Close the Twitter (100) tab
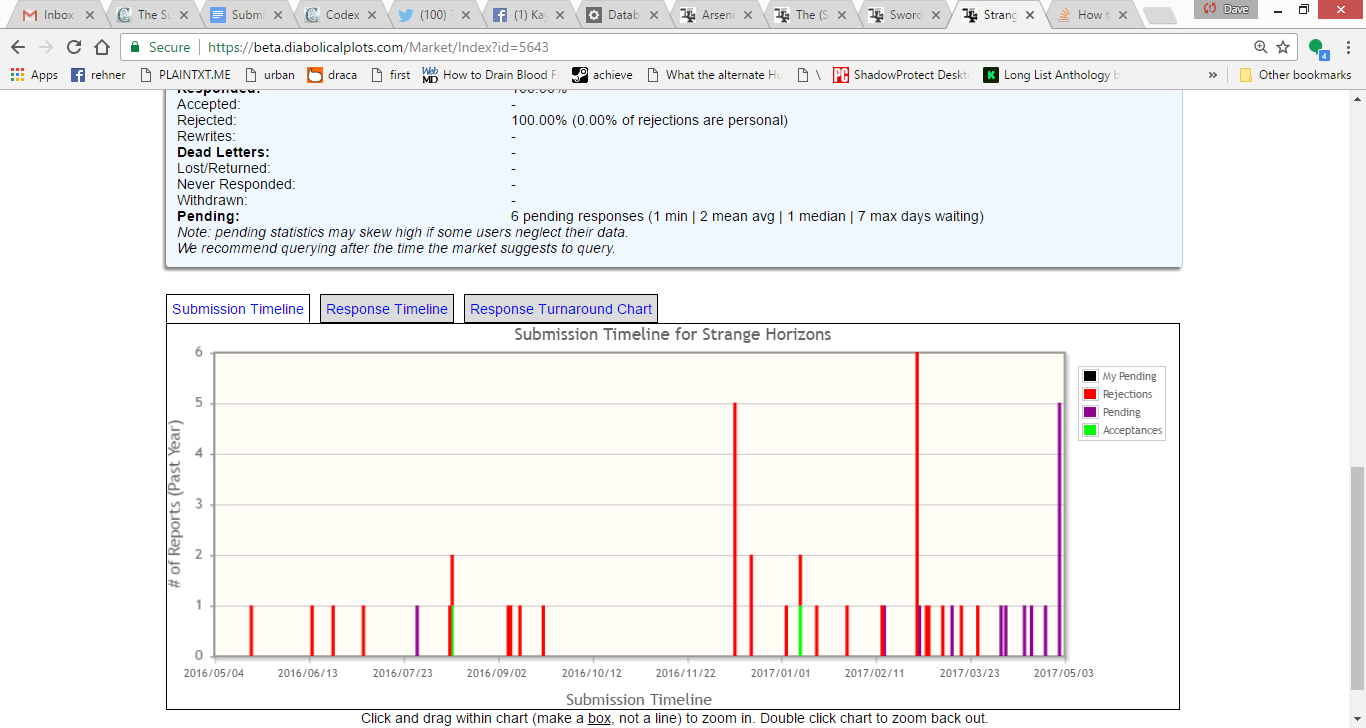The width and height of the screenshot is (1366, 728). [x=466, y=15]
